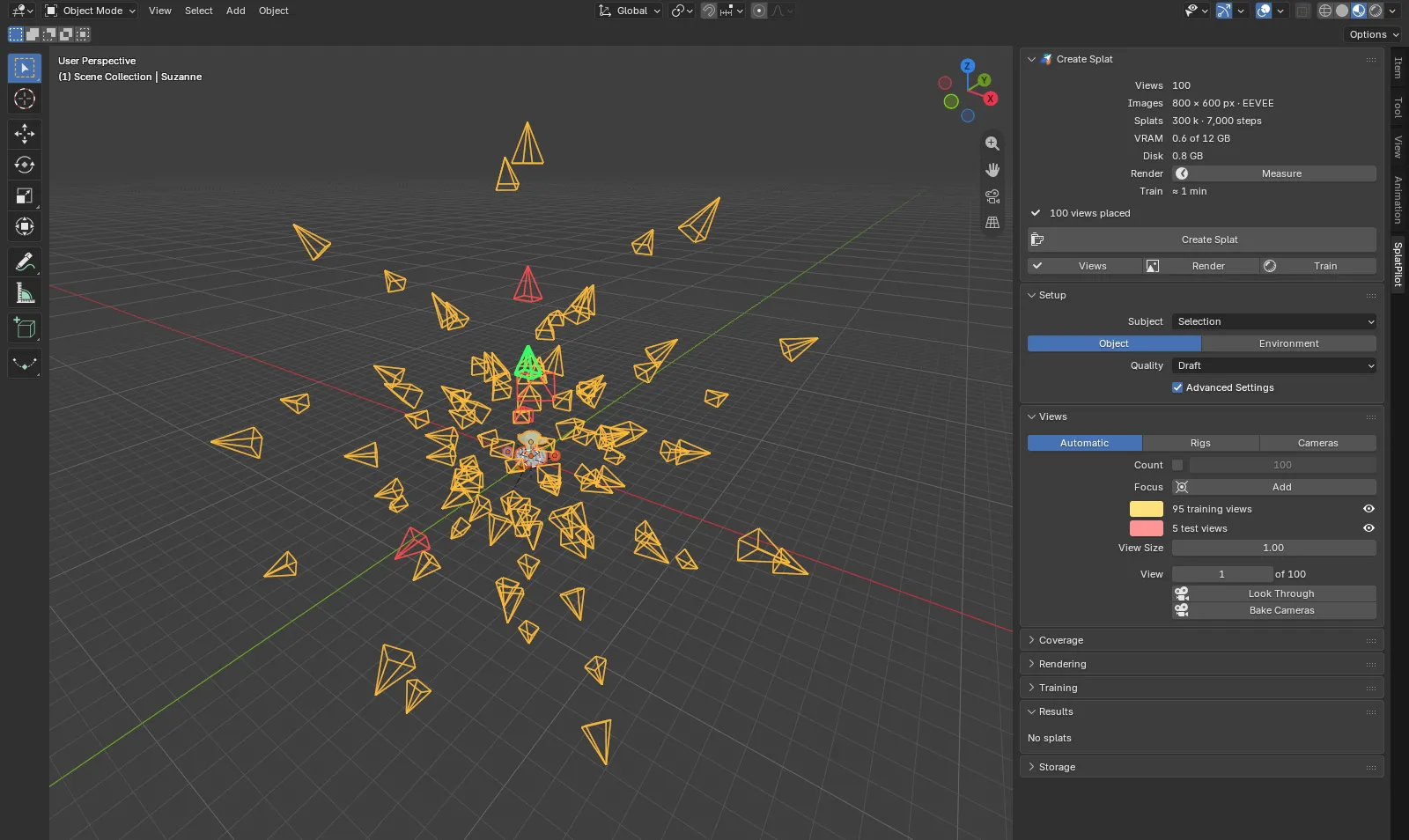Viewport: 1409px width, 840px height.
Task: Click the Bake Cameras button
Action: [1274, 610]
